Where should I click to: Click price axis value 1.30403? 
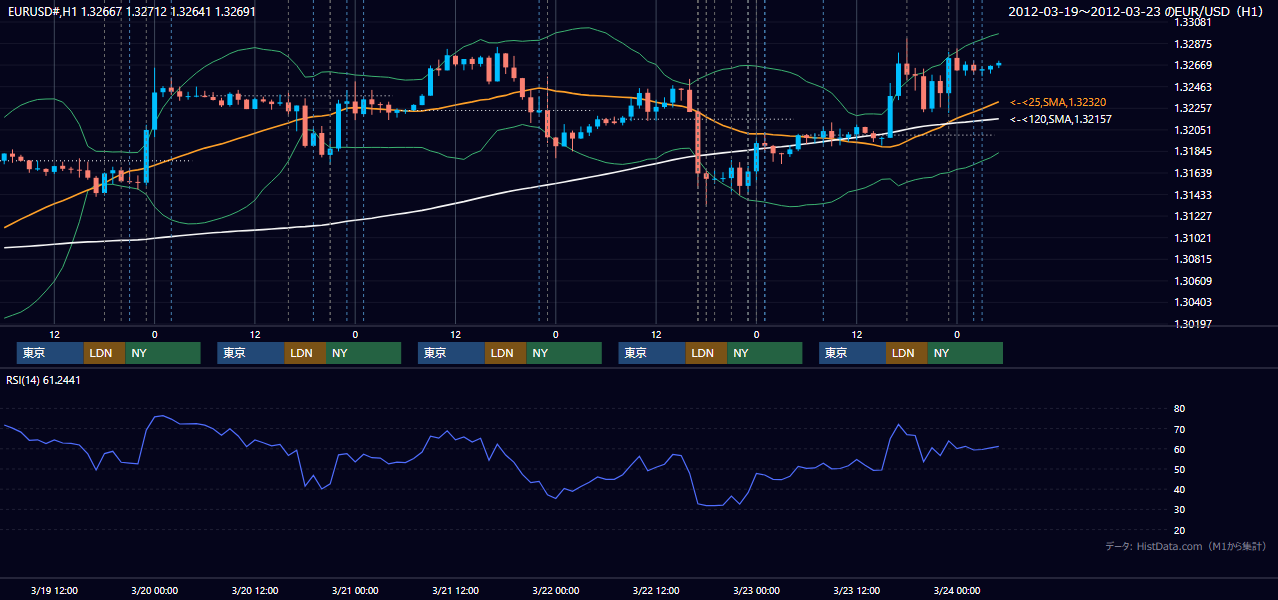point(1192,303)
